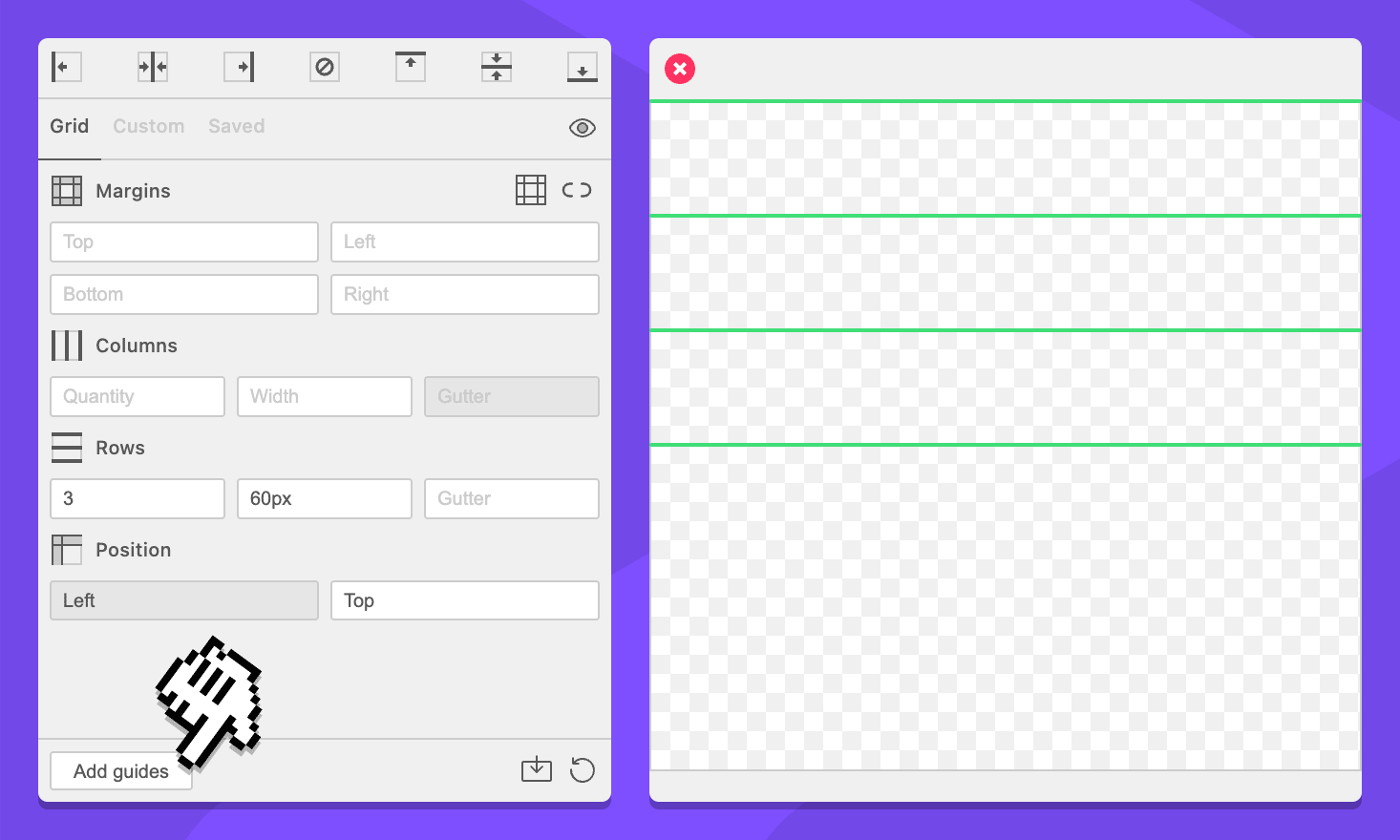Click the Rows quantity field showing 3

click(138, 498)
